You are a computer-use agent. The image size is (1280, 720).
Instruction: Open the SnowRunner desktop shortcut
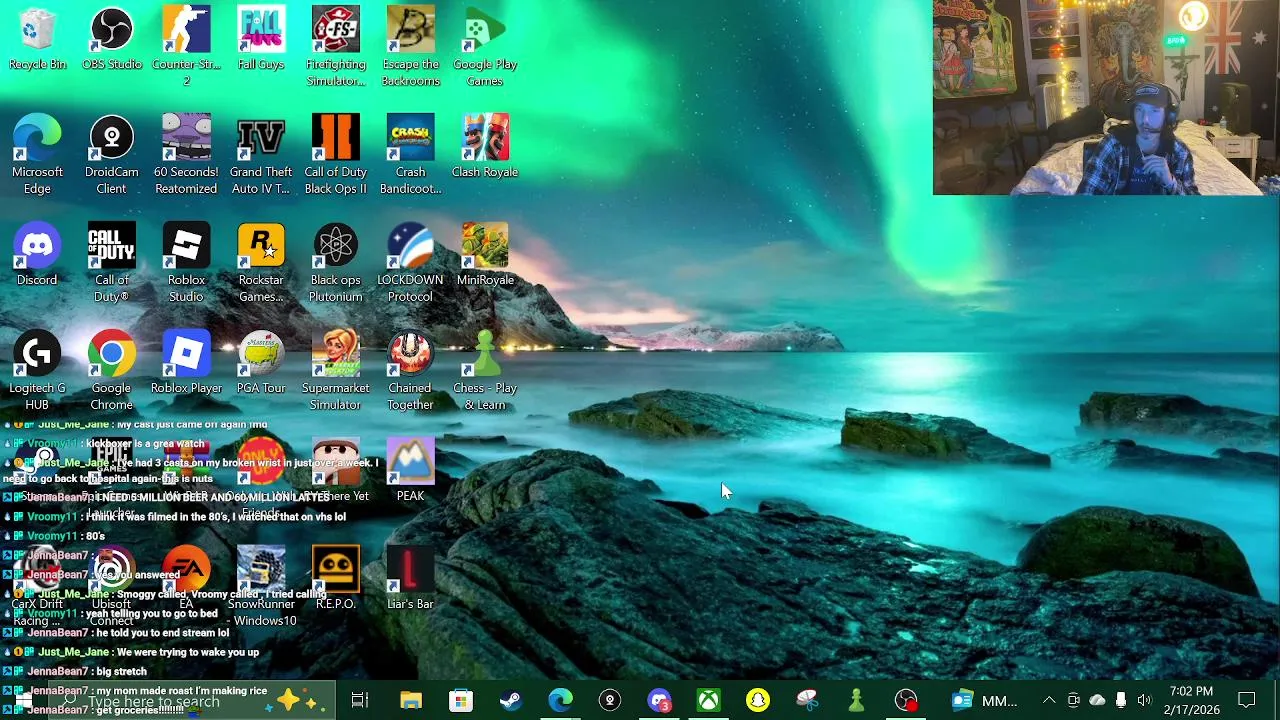pos(261,587)
